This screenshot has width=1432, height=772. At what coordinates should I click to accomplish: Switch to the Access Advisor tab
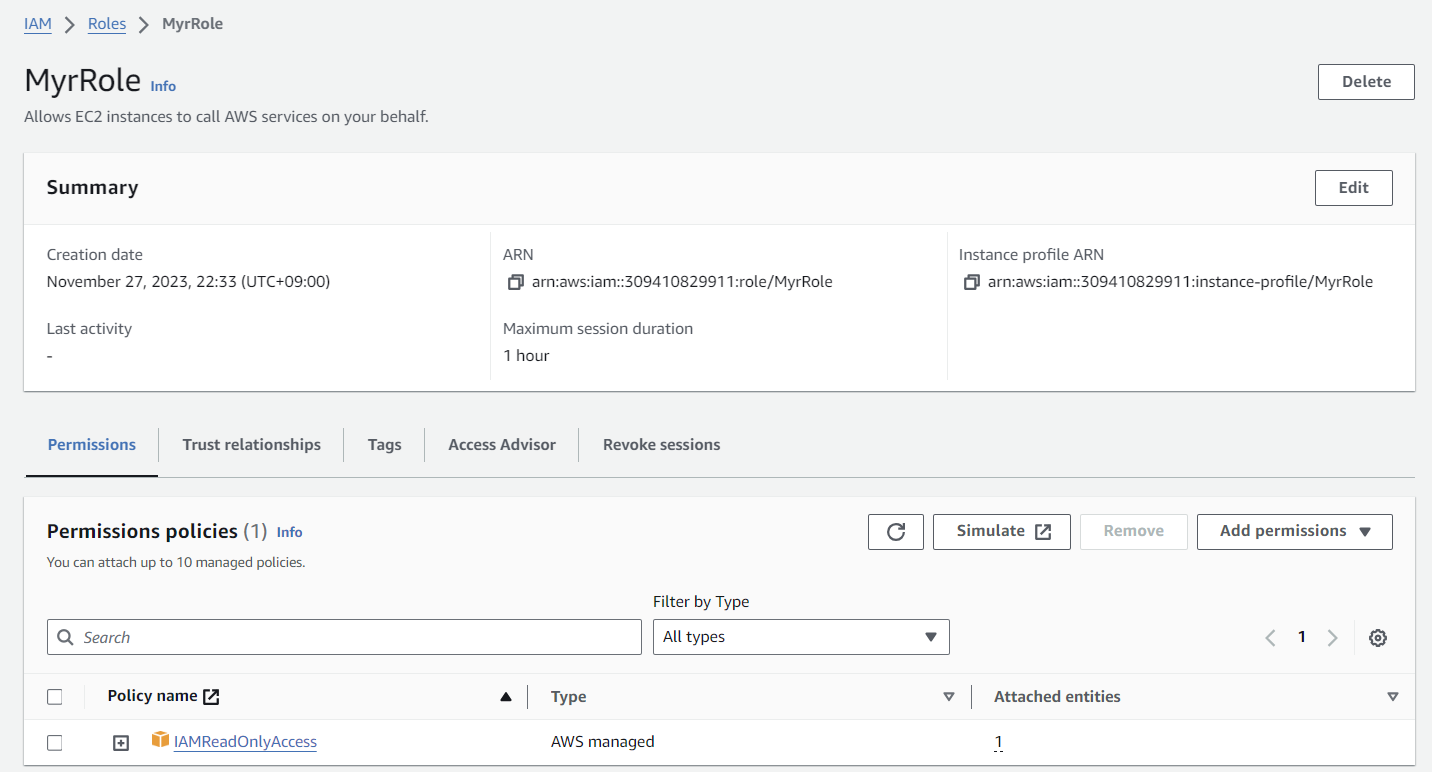[502, 445]
